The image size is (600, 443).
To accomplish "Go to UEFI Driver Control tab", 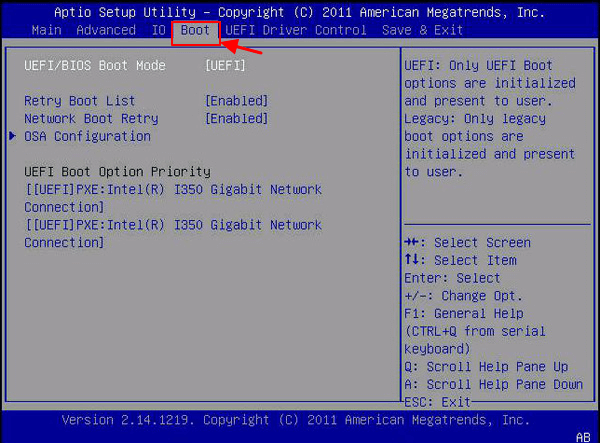I will click(x=296, y=30).
